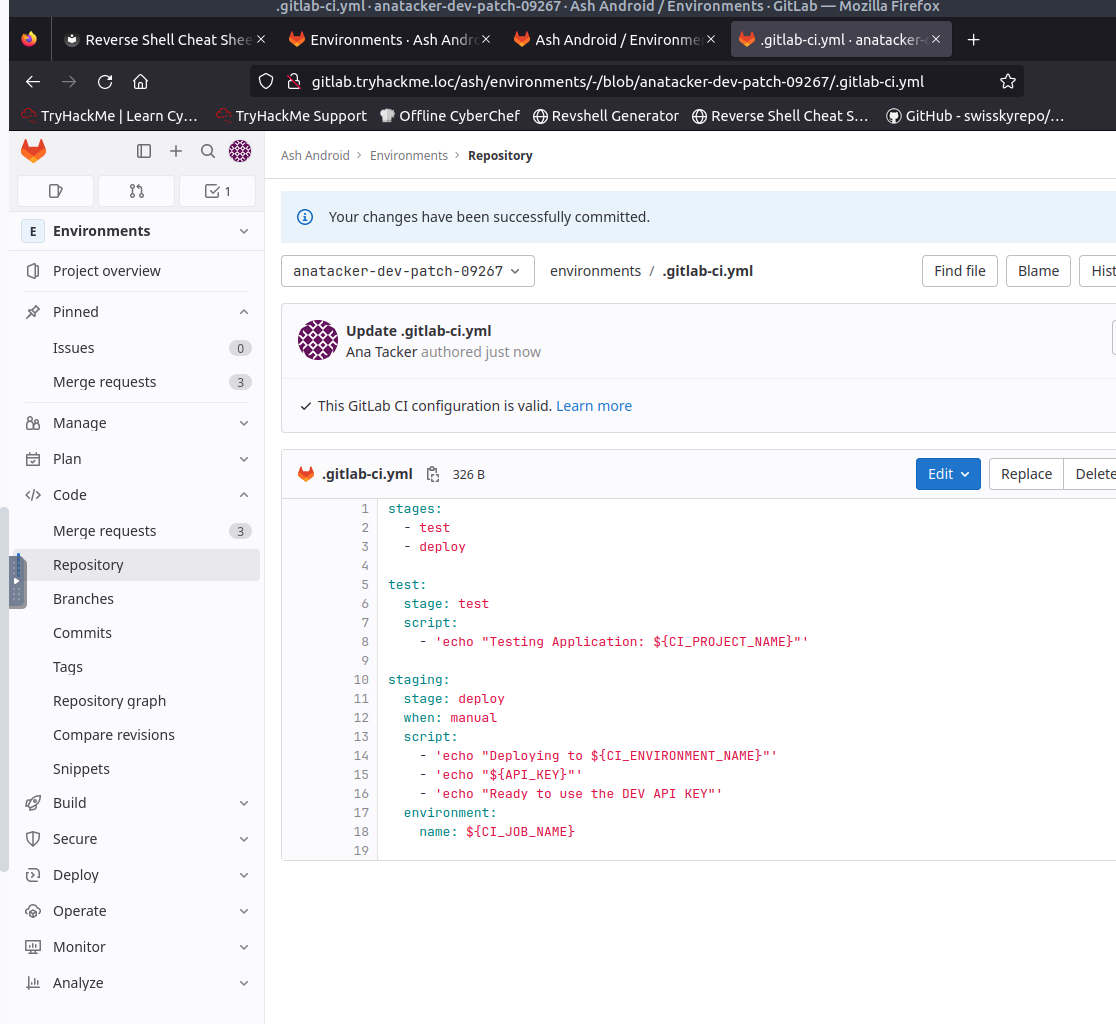Open pinned Merge requests item
1116x1024 pixels.
click(138, 382)
